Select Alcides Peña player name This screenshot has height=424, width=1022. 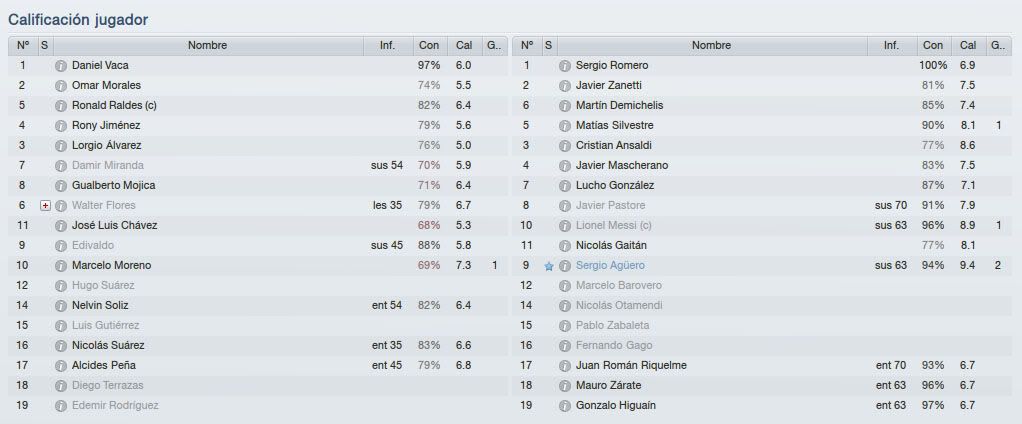tap(104, 365)
